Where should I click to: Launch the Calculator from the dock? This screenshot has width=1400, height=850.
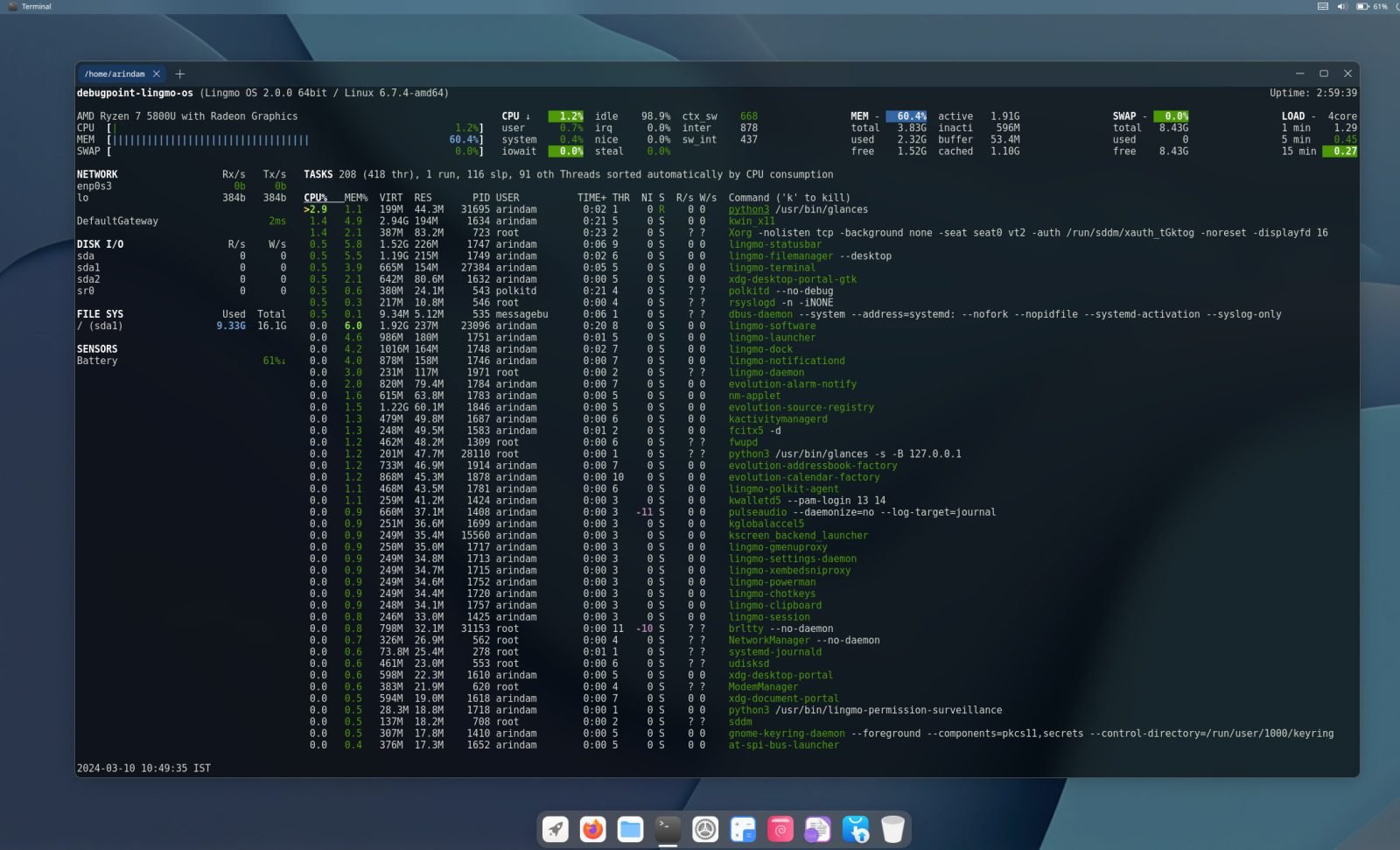(742, 828)
